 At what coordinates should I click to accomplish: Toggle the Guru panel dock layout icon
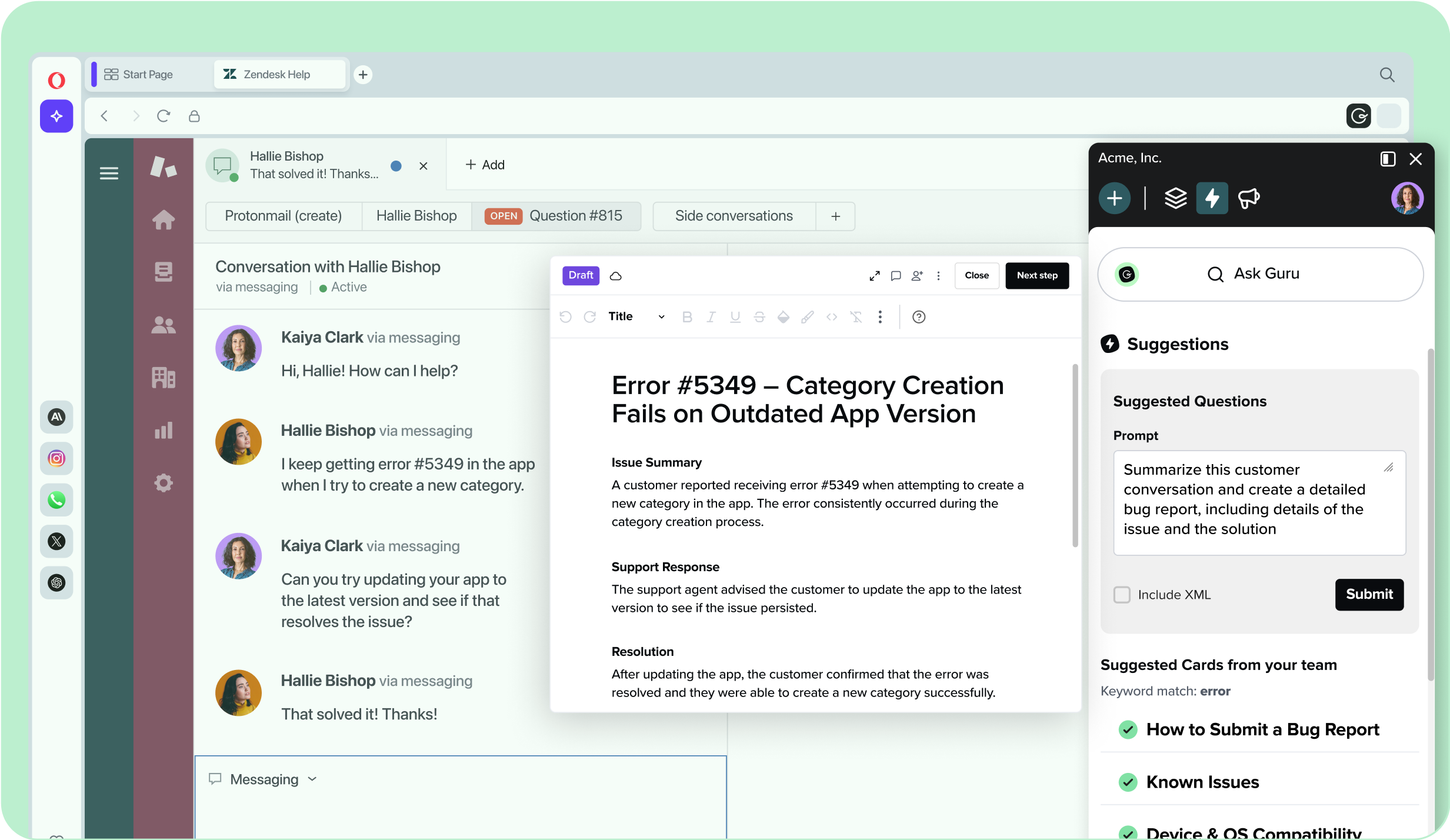[x=1388, y=159]
